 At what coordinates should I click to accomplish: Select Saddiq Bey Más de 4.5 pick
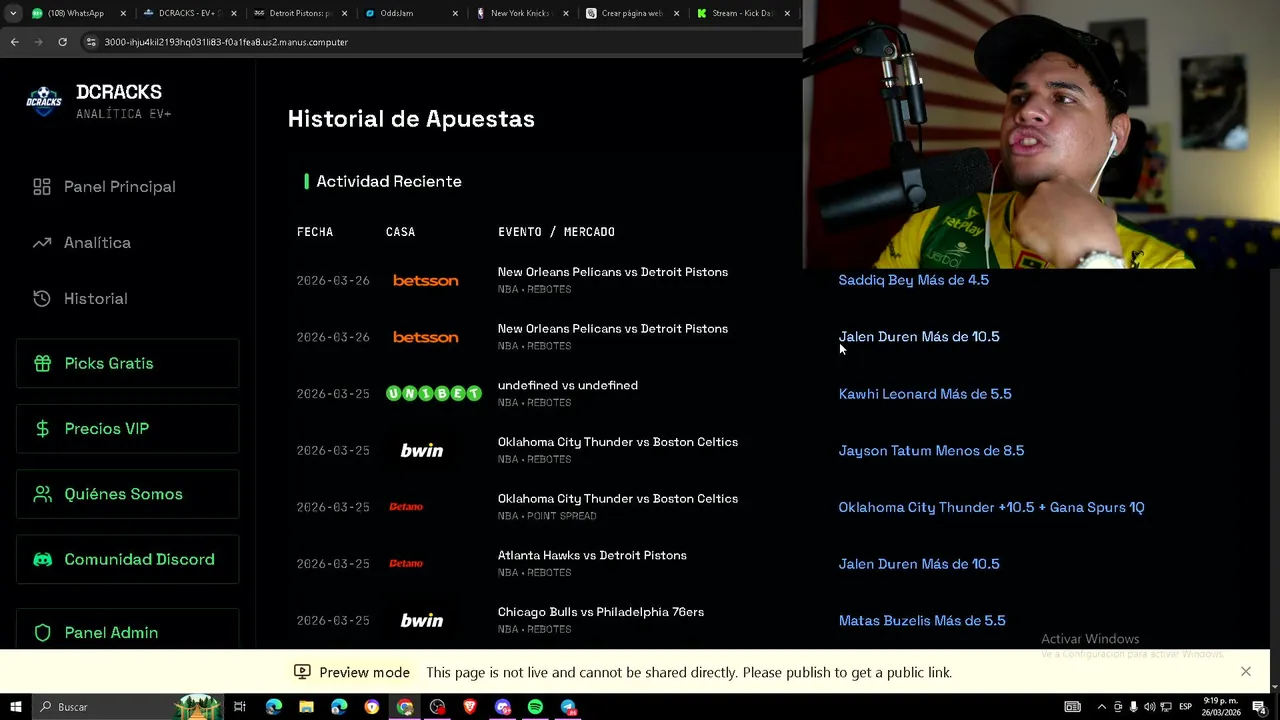pos(914,280)
